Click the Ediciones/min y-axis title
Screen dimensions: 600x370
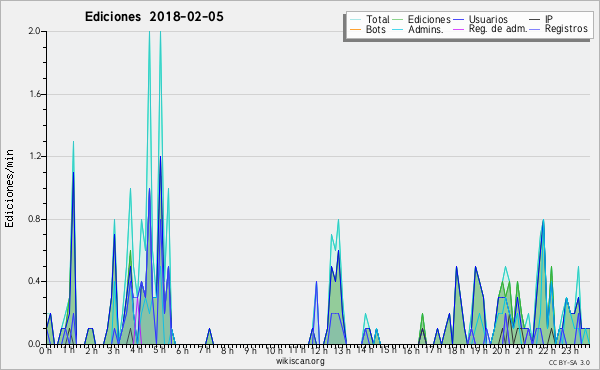tap(9, 188)
